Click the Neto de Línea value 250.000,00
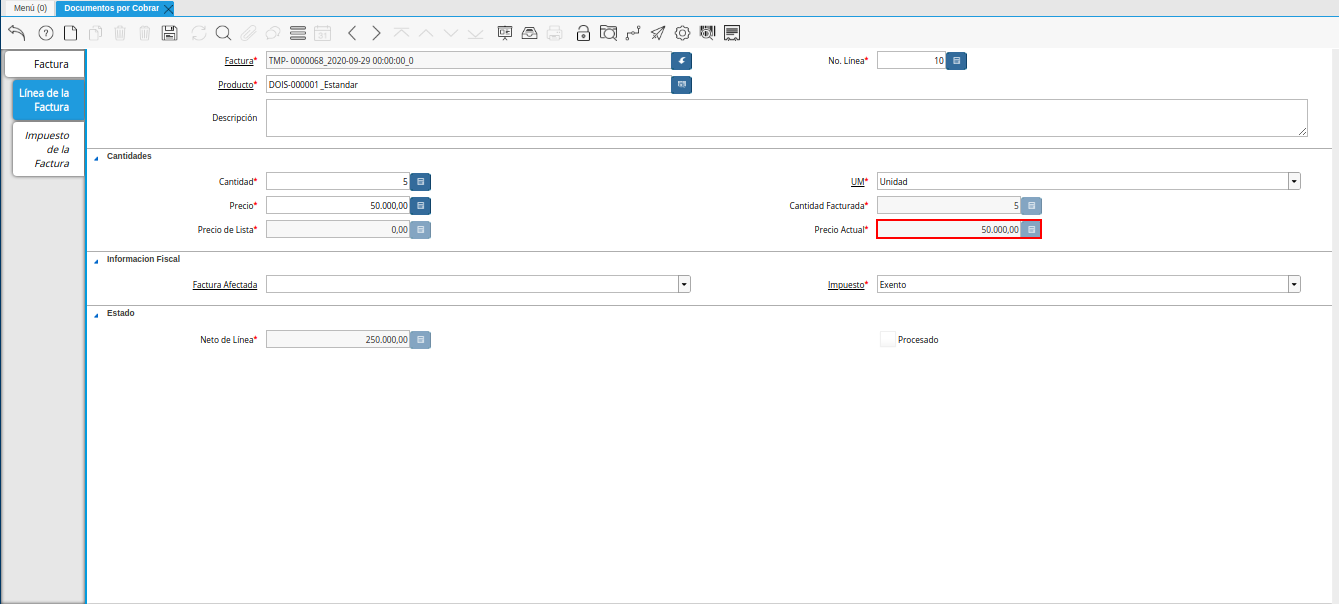The image size is (1339, 604). 338,340
